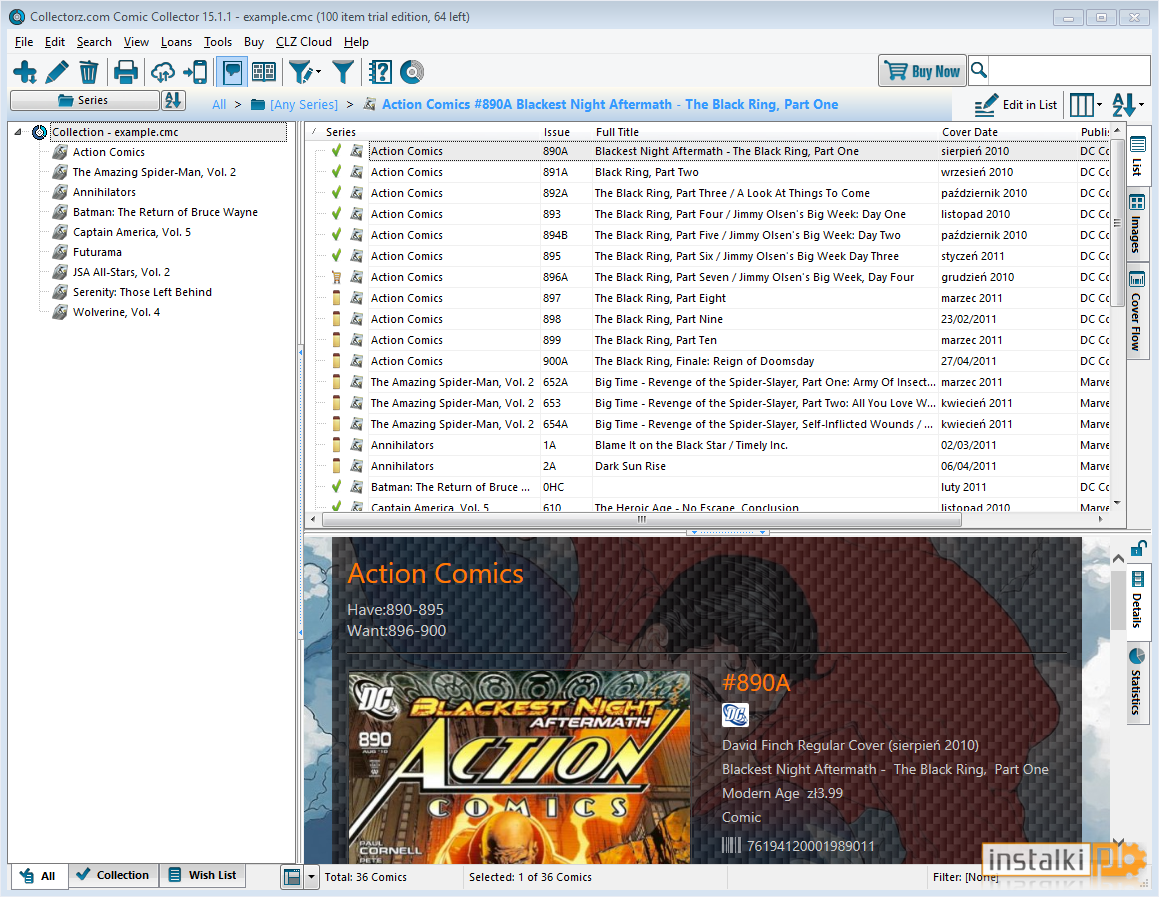Click the Edit pencil toolbar icon

tap(57, 72)
